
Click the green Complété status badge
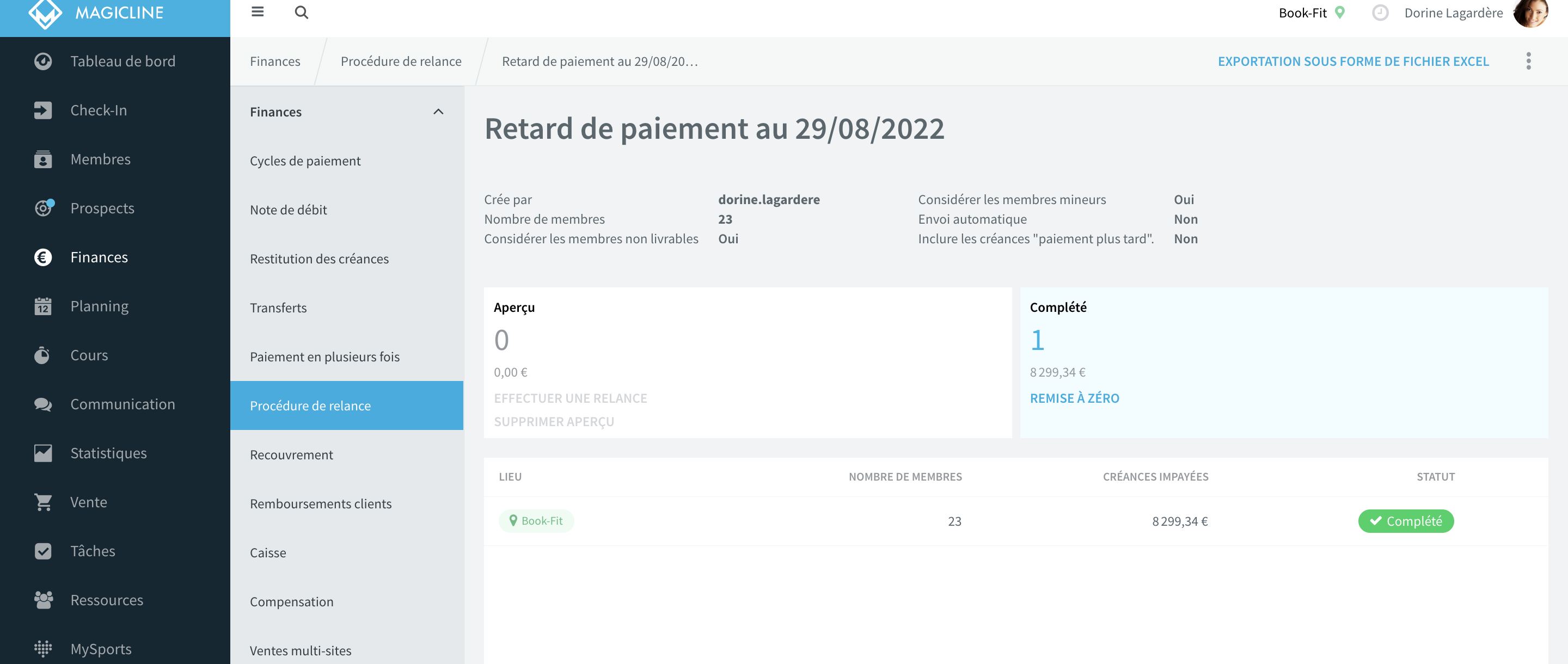click(x=1405, y=521)
